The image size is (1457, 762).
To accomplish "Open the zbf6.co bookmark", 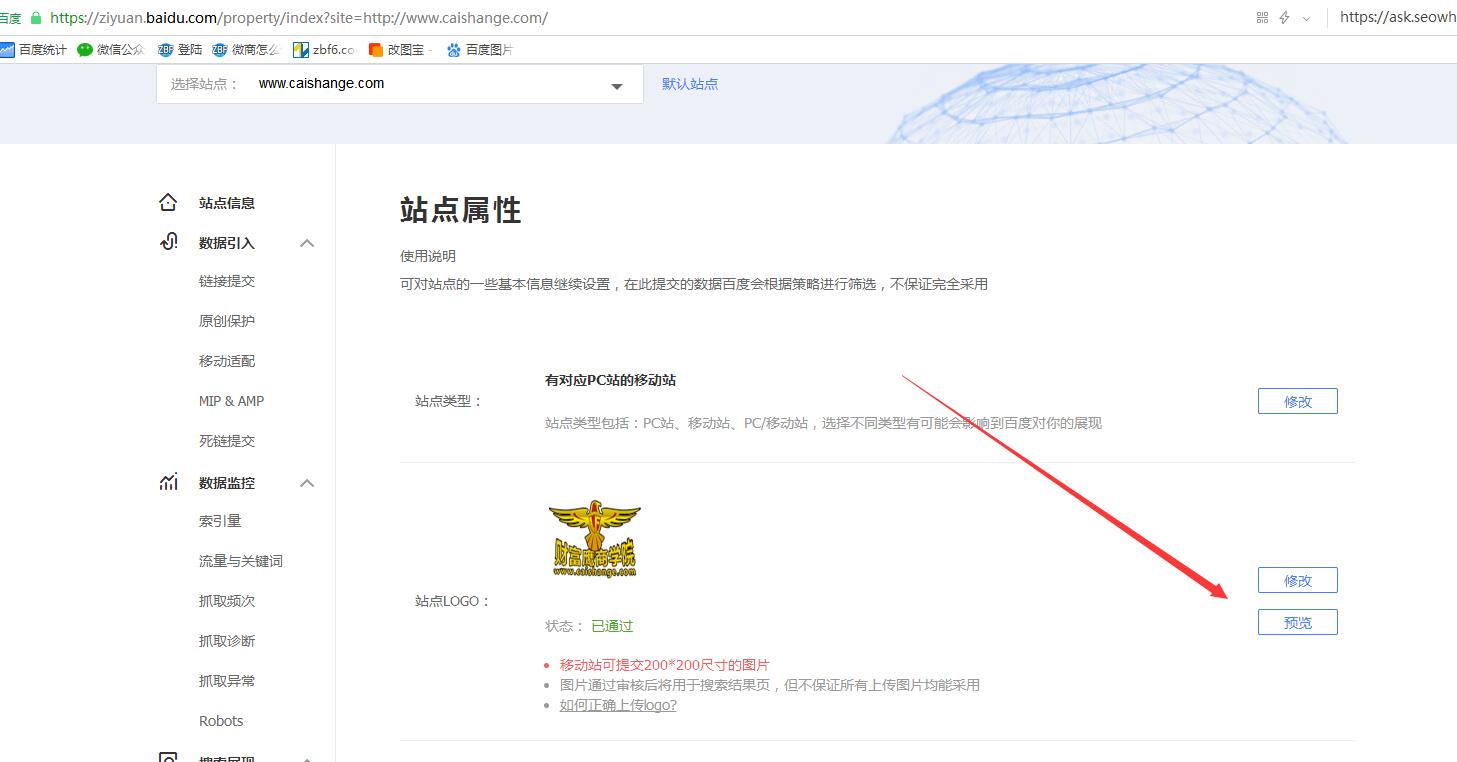I will pos(325,48).
